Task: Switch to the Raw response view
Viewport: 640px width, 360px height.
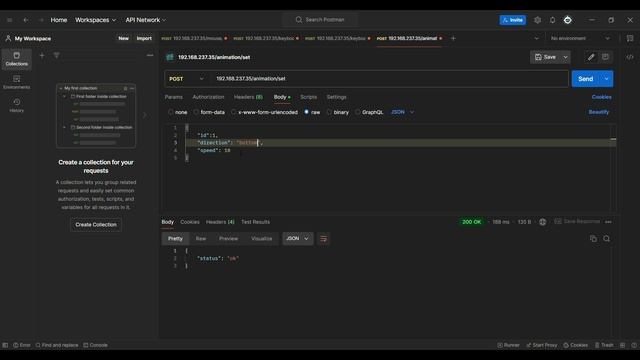Action: coord(201,239)
